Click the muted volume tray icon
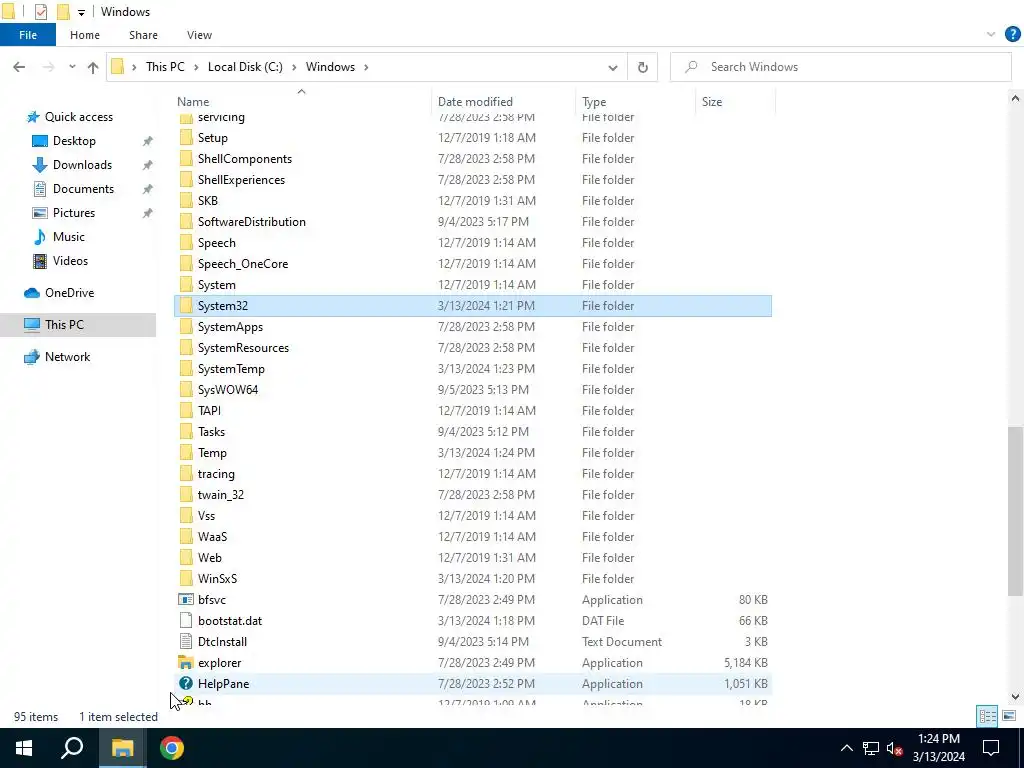 [x=895, y=748]
